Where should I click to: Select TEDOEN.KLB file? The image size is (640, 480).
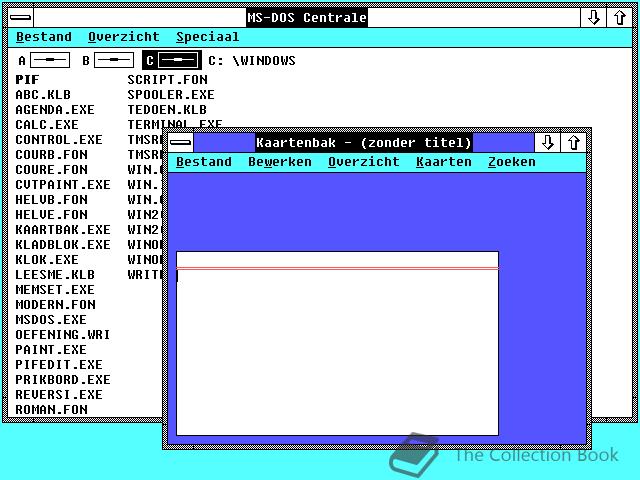click(167, 110)
